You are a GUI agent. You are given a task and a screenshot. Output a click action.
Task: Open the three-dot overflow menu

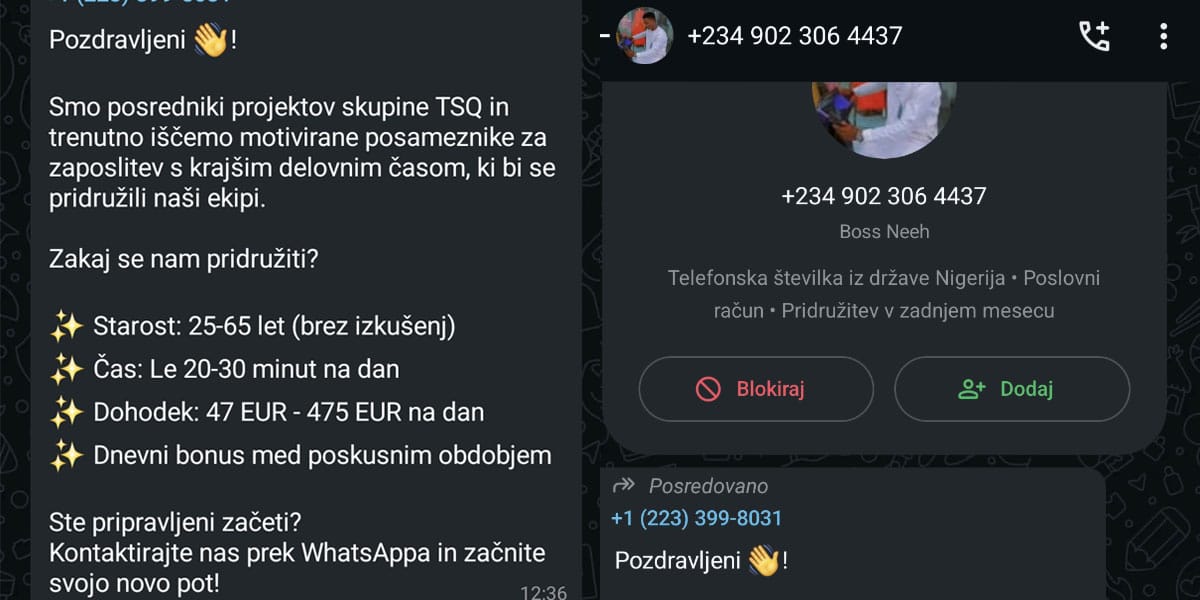[1163, 37]
